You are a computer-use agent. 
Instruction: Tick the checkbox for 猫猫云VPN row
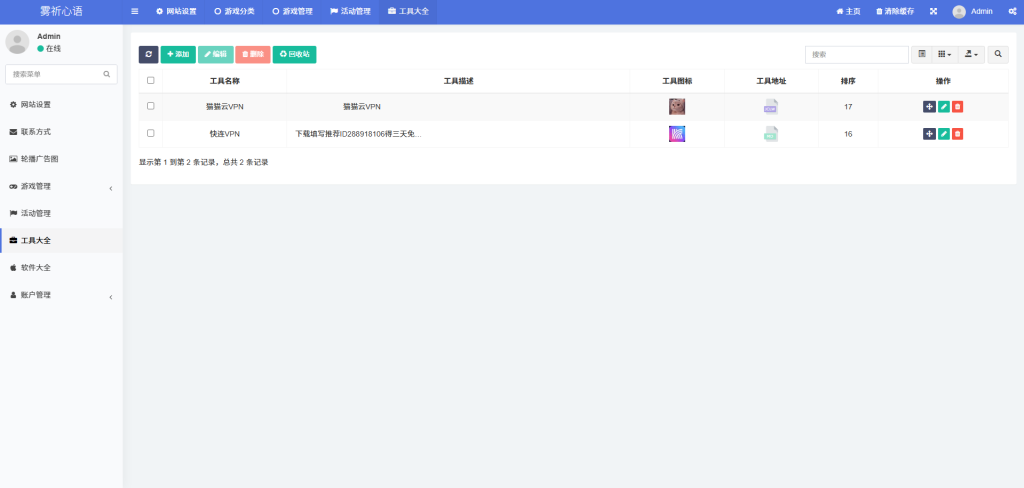point(151,106)
